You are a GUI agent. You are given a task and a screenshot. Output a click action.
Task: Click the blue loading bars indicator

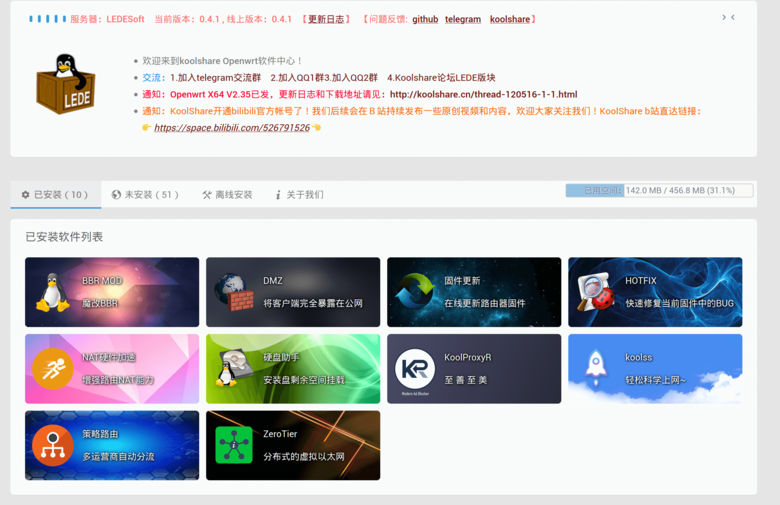(48, 19)
